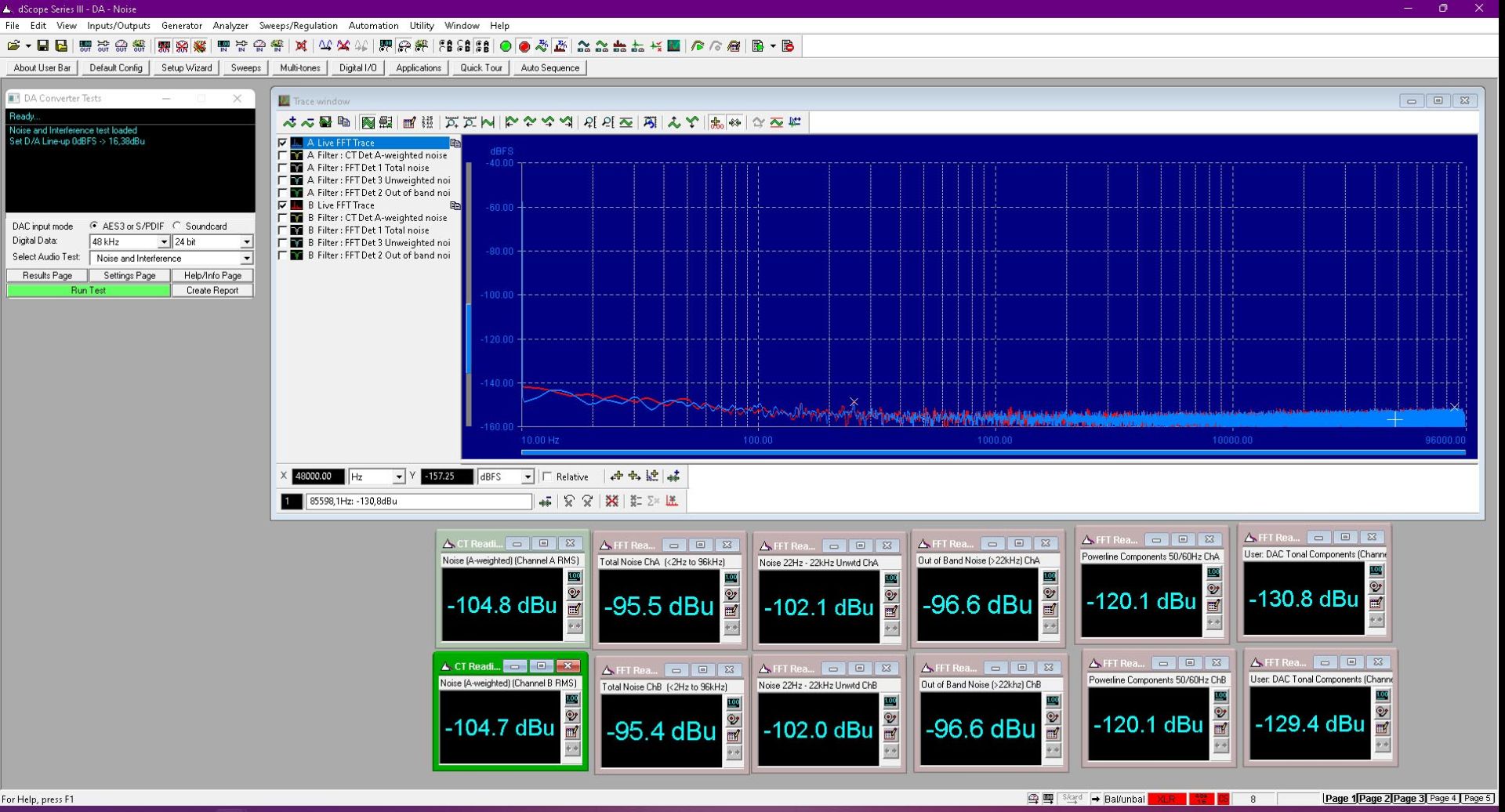Enable B Filter CT Det A-weighted noise trace
1505x812 pixels.
coord(283,218)
